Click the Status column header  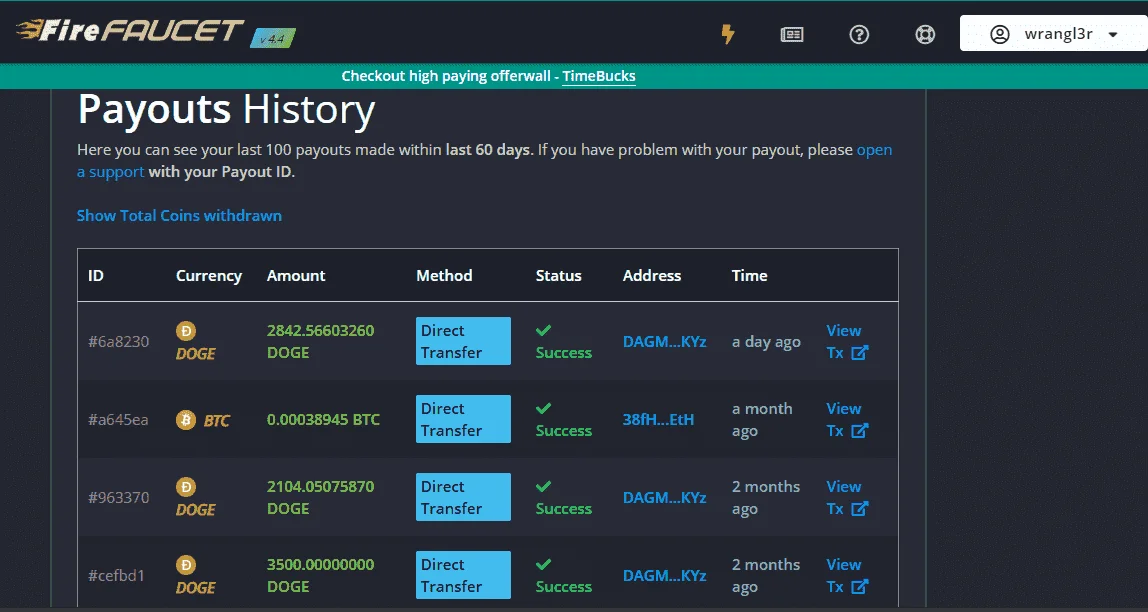pyautogui.click(x=559, y=276)
